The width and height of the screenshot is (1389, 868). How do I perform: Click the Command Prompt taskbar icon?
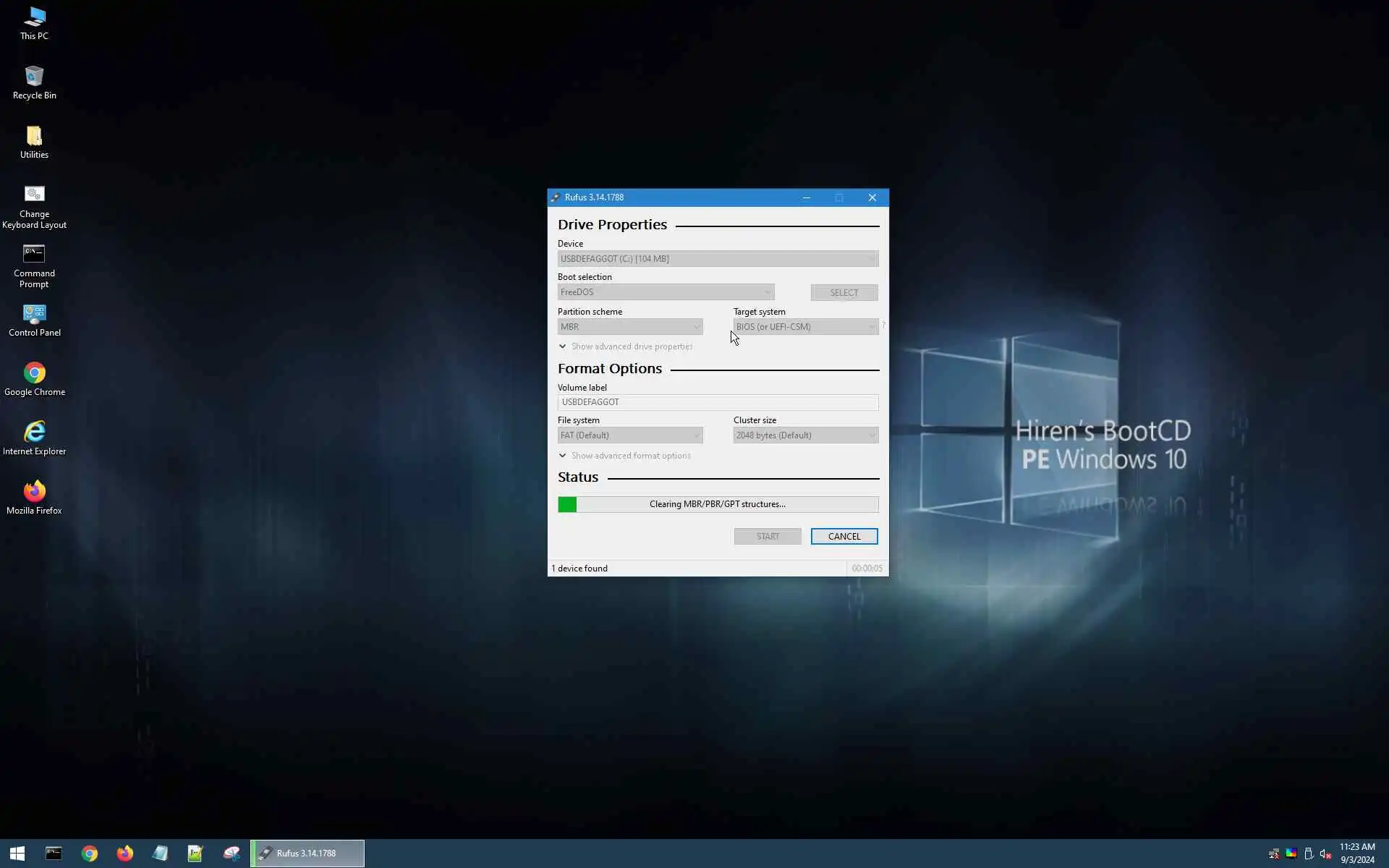pos(54,854)
